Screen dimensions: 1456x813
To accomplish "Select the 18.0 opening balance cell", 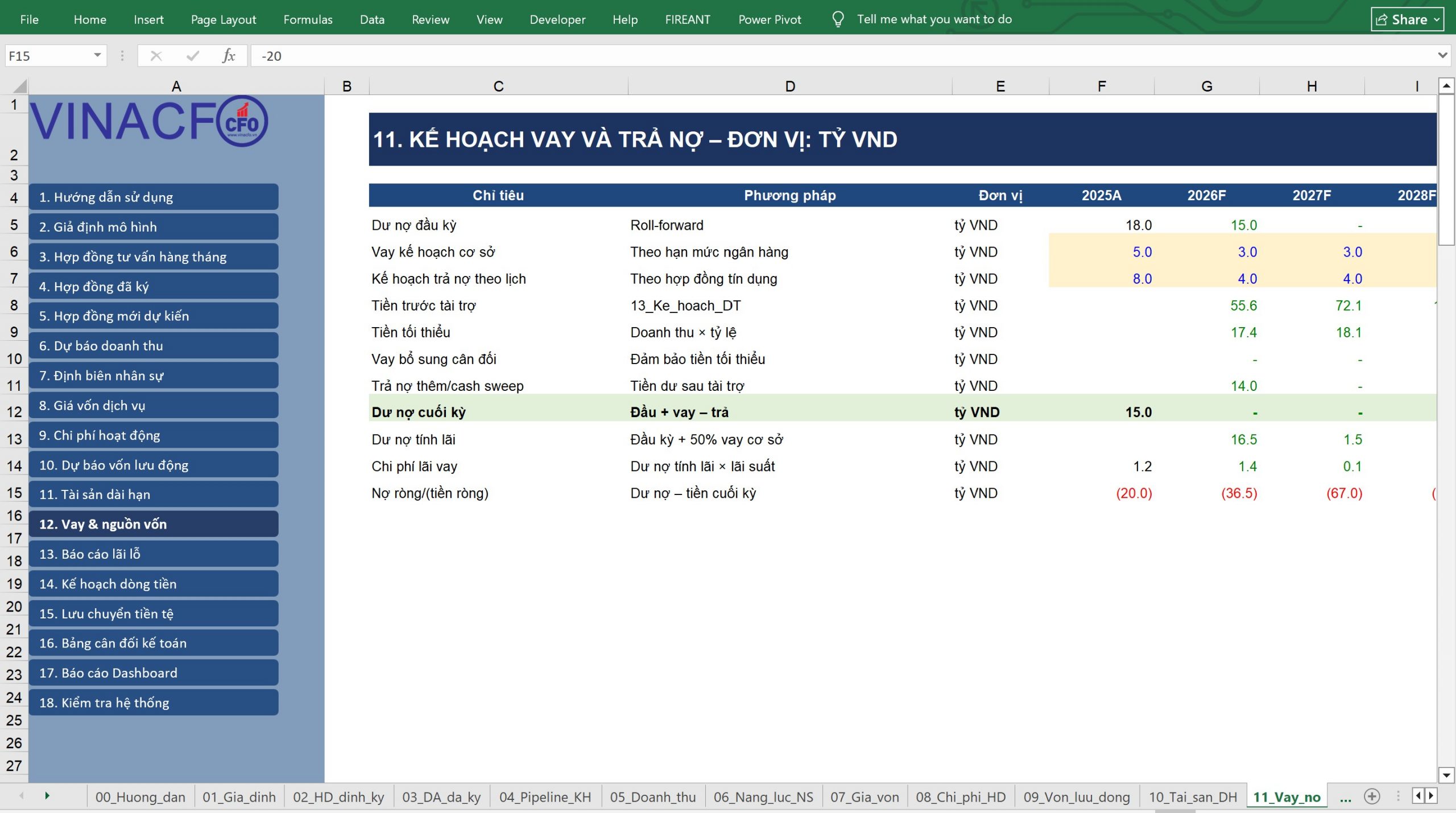I will 1102,225.
